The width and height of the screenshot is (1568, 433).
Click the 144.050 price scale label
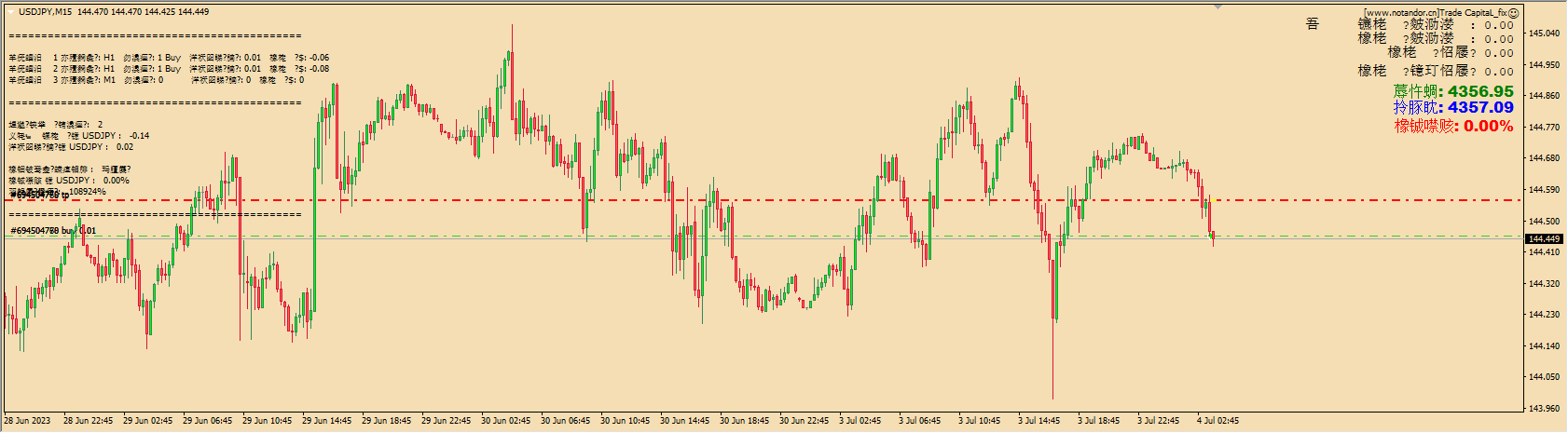click(1545, 377)
